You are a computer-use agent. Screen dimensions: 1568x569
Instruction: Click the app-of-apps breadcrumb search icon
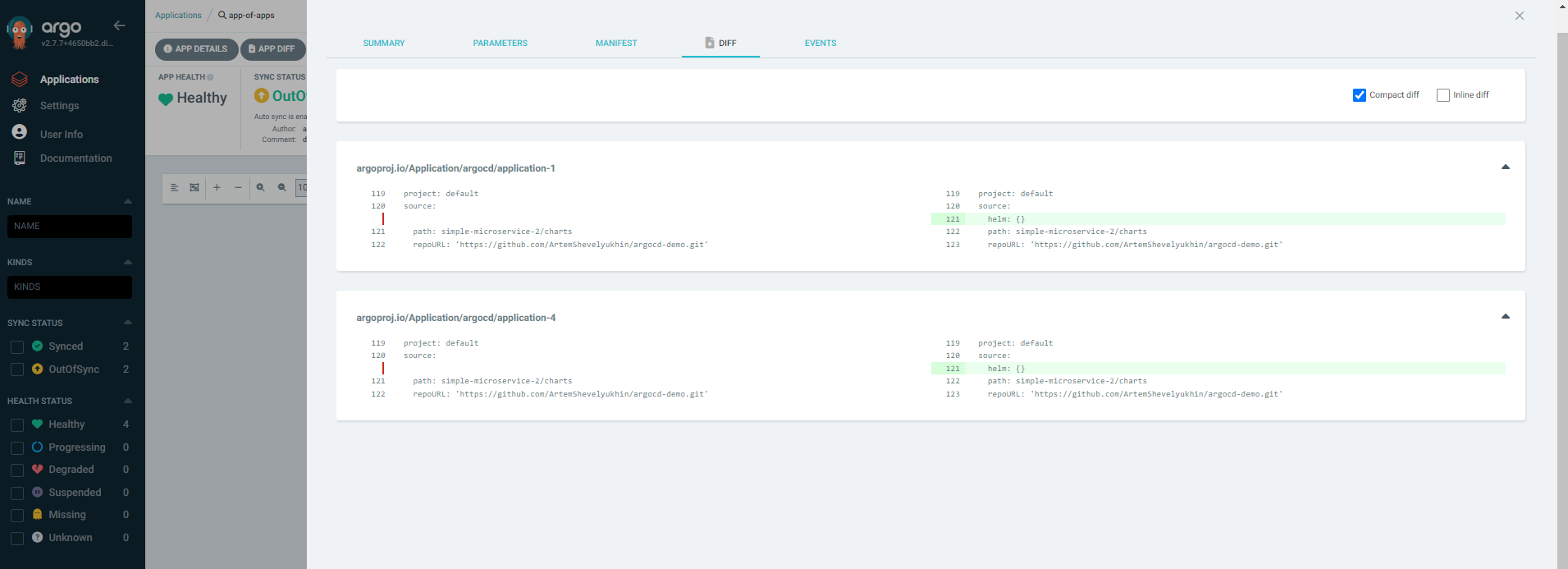point(222,15)
